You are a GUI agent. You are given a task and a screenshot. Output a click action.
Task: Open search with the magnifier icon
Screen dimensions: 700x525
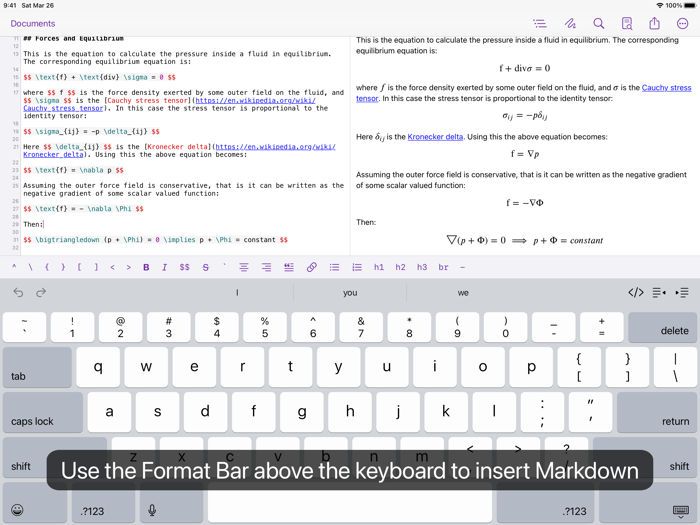coord(599,23)
